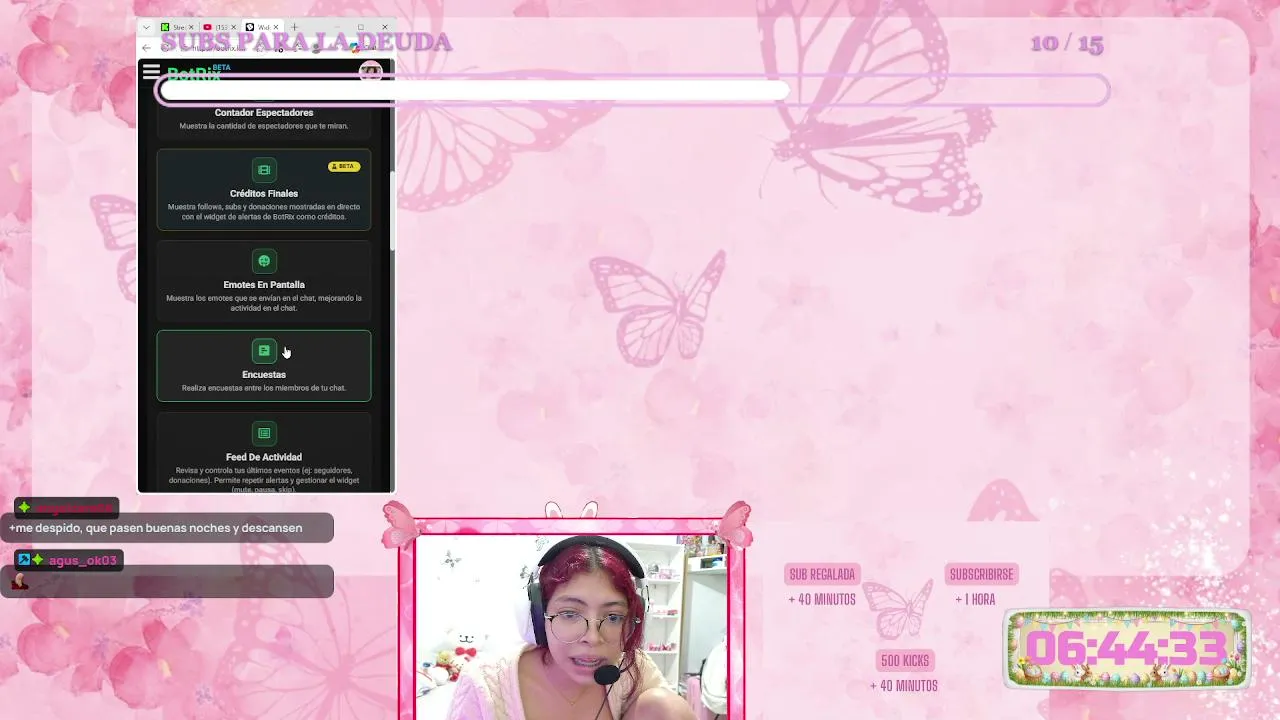Click the 10 / 15 subs goal counter
1280x720 pixels.
pyautogui.click(x=1067, y=44)
